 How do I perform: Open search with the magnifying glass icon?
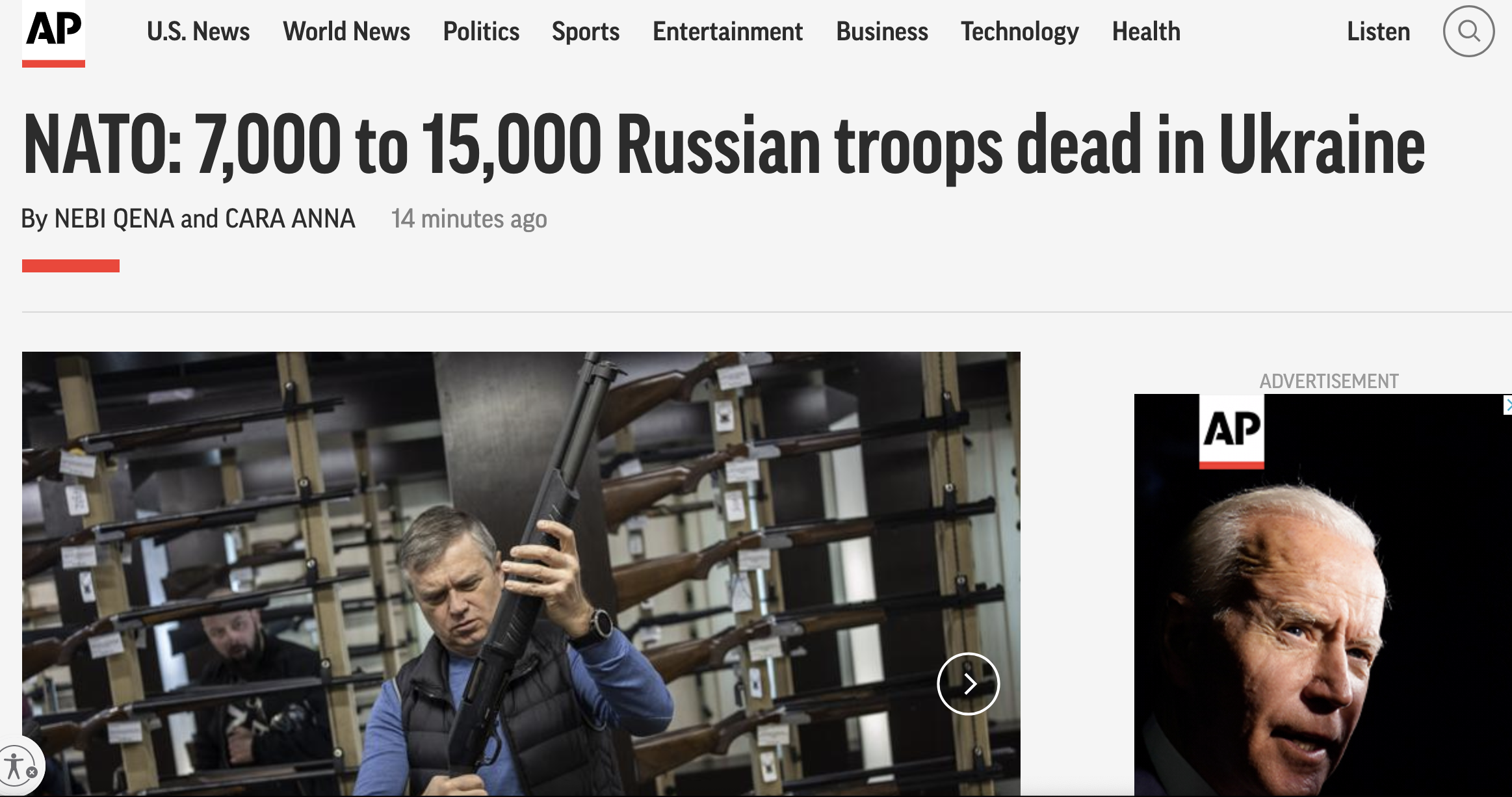click(x=1468, y=31)
